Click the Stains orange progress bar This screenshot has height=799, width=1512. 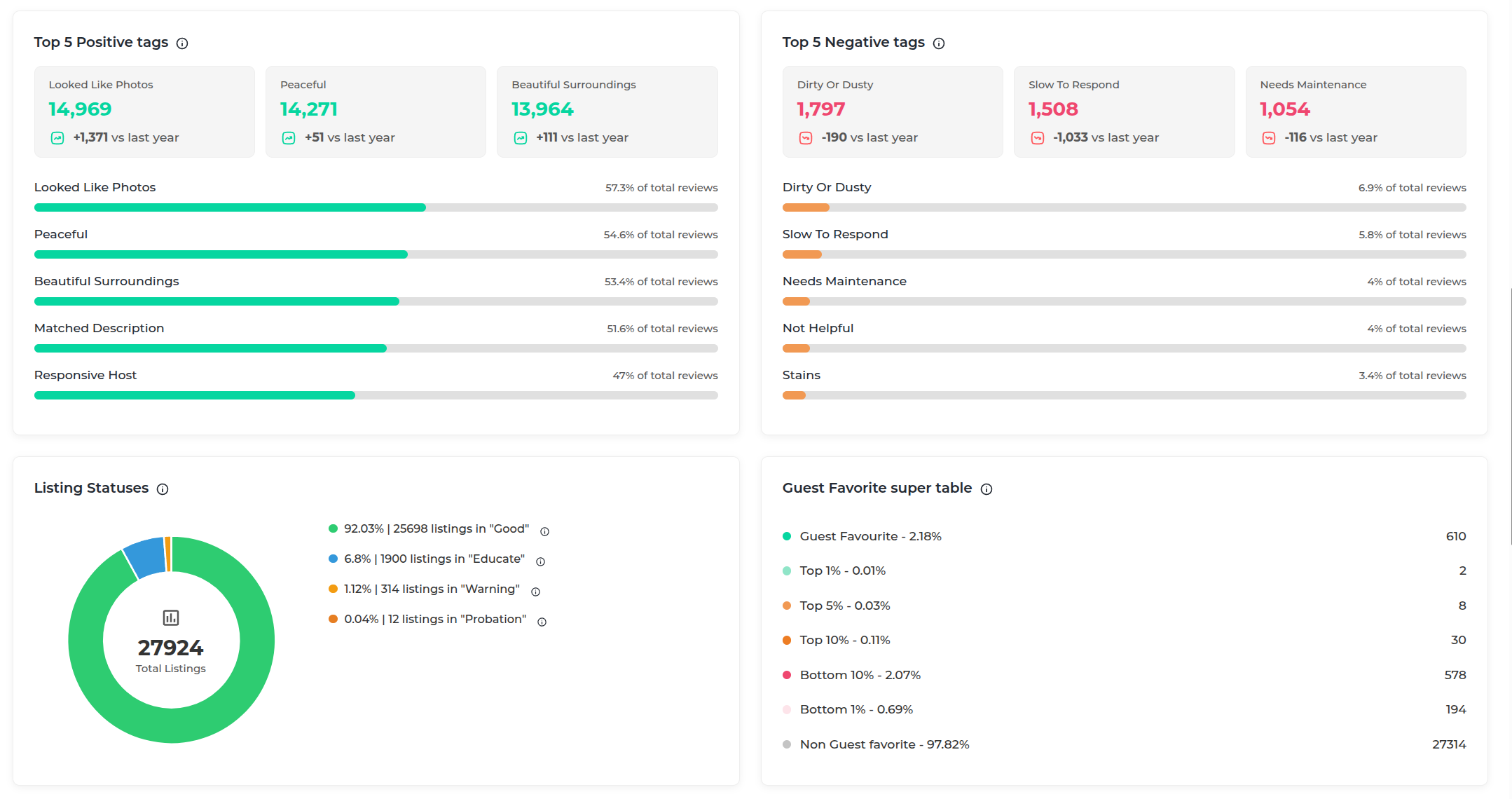(x=794, y=395)
